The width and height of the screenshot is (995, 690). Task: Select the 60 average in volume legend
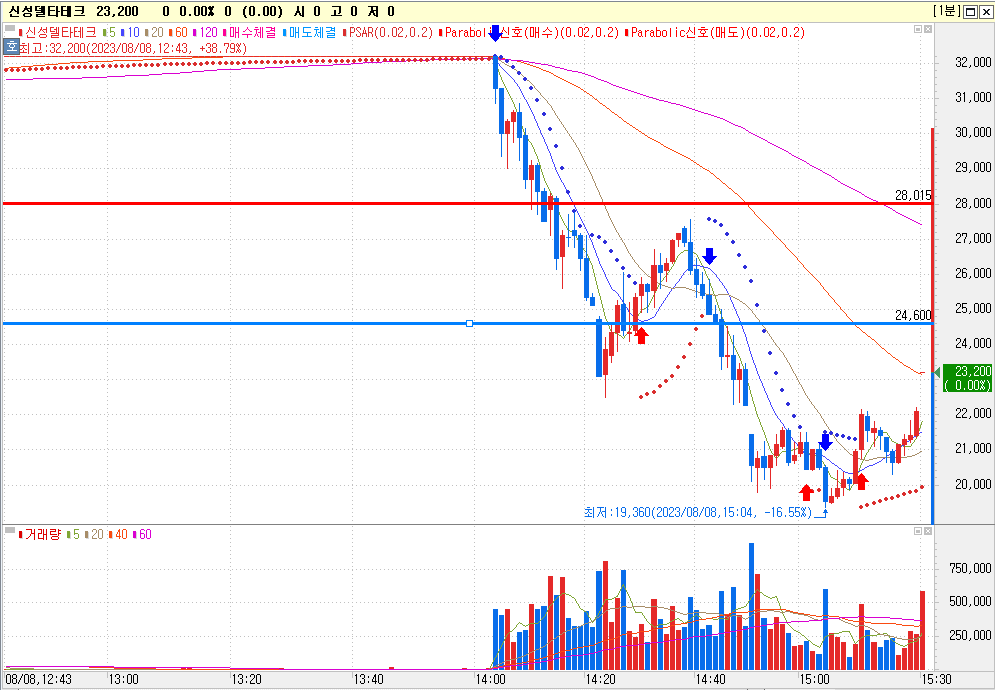[142, 534]
